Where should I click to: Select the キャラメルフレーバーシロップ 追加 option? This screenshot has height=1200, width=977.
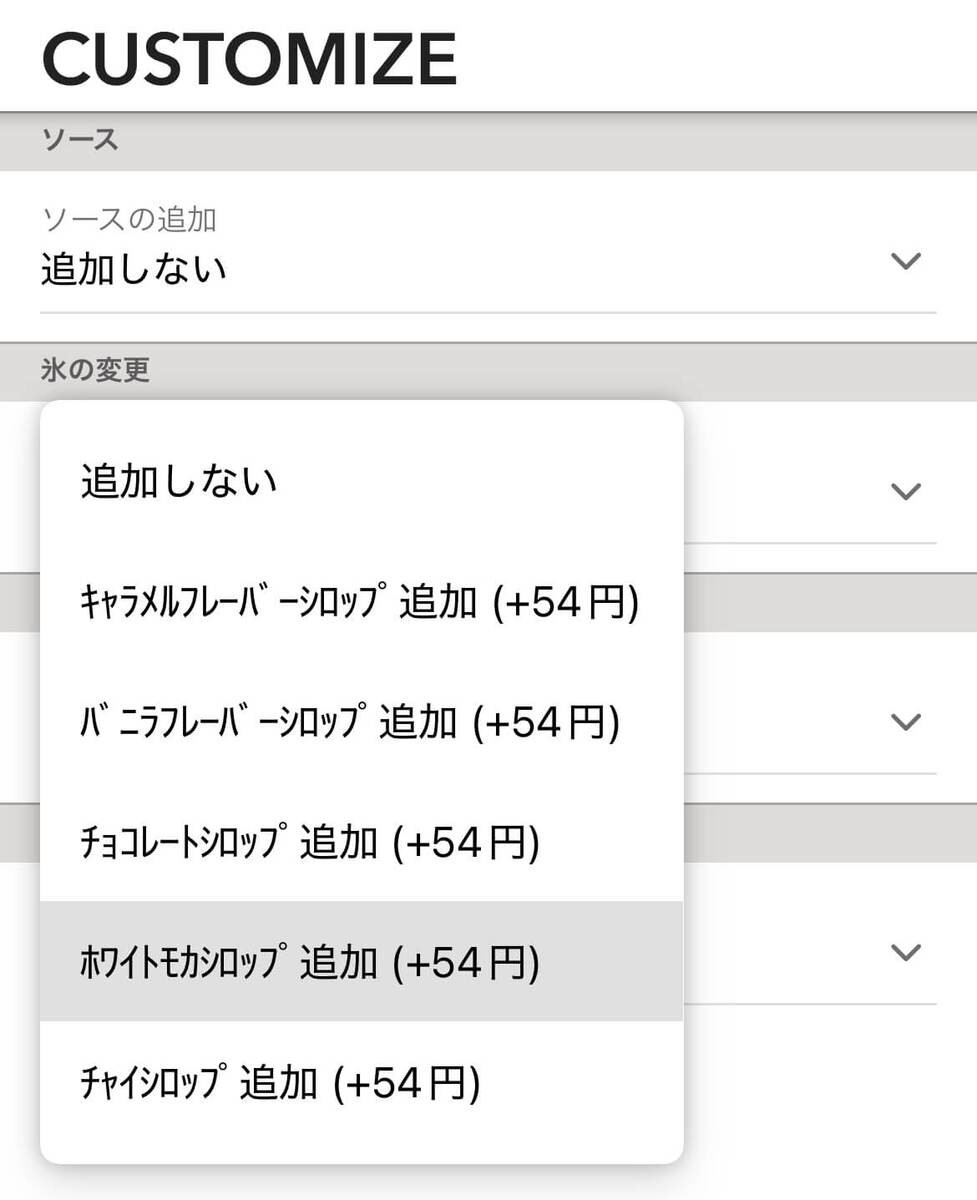(360, 603)
